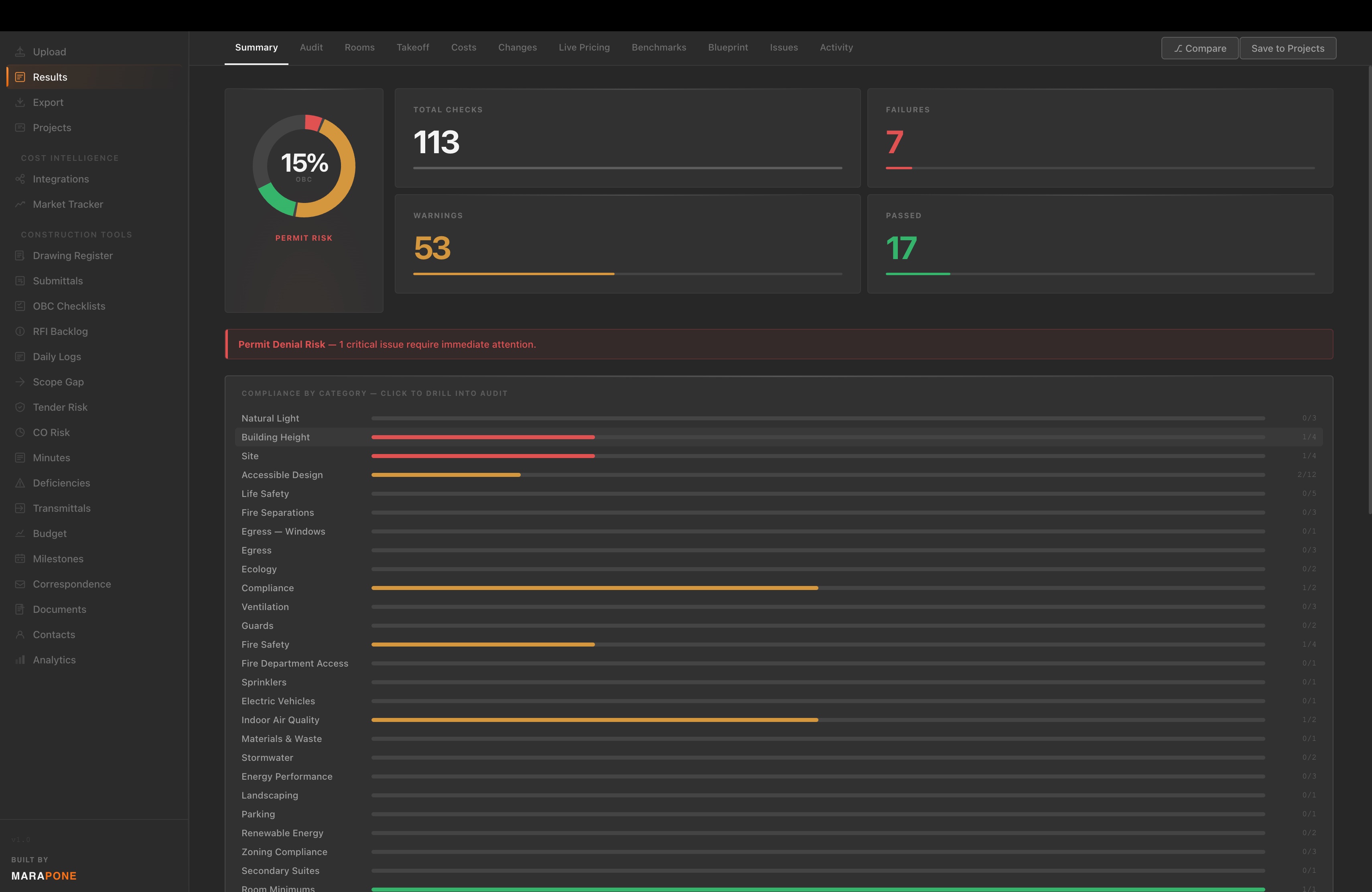Image resolution: width=1372 pixels, height=892 pixels.
Task: Open OBC Checklists in sidebar
Action: coord(95,306)
